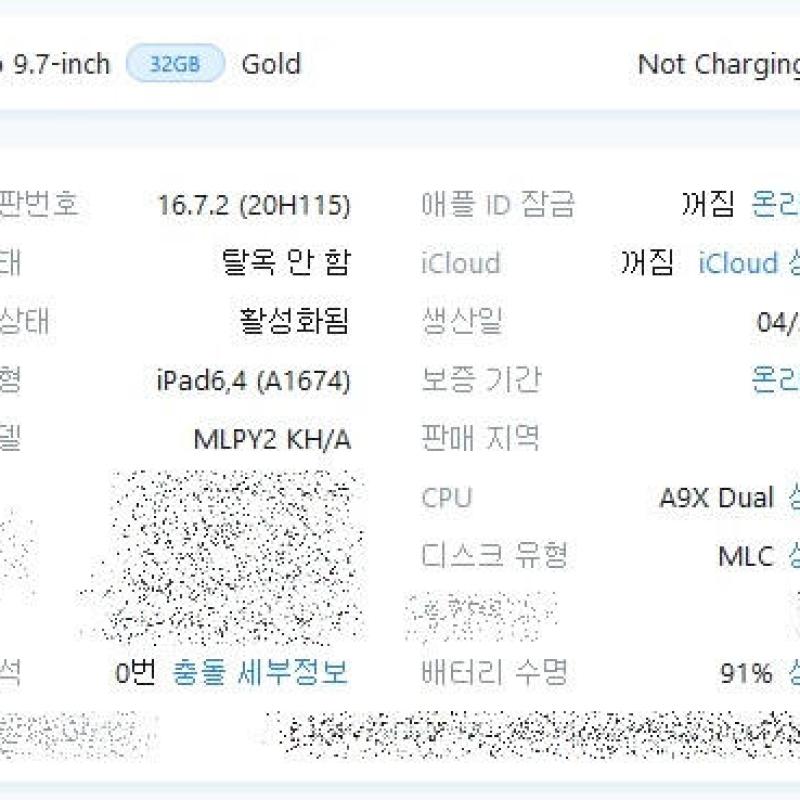Click the MLC disk type value
The height and width of the screenshot is (800, 800).
[746, 556]
